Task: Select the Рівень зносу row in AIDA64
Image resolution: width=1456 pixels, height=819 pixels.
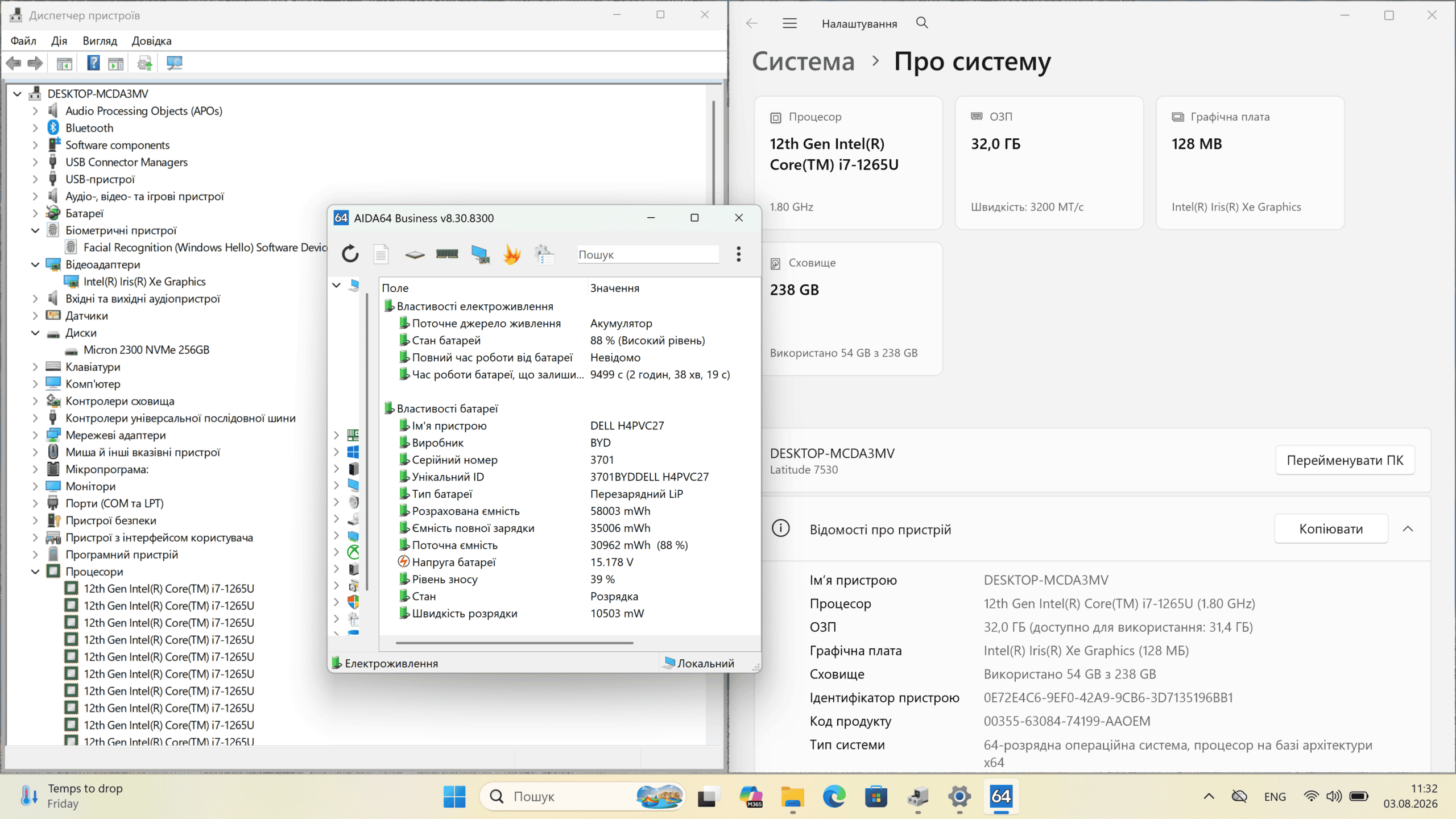Action: (569, 579)
